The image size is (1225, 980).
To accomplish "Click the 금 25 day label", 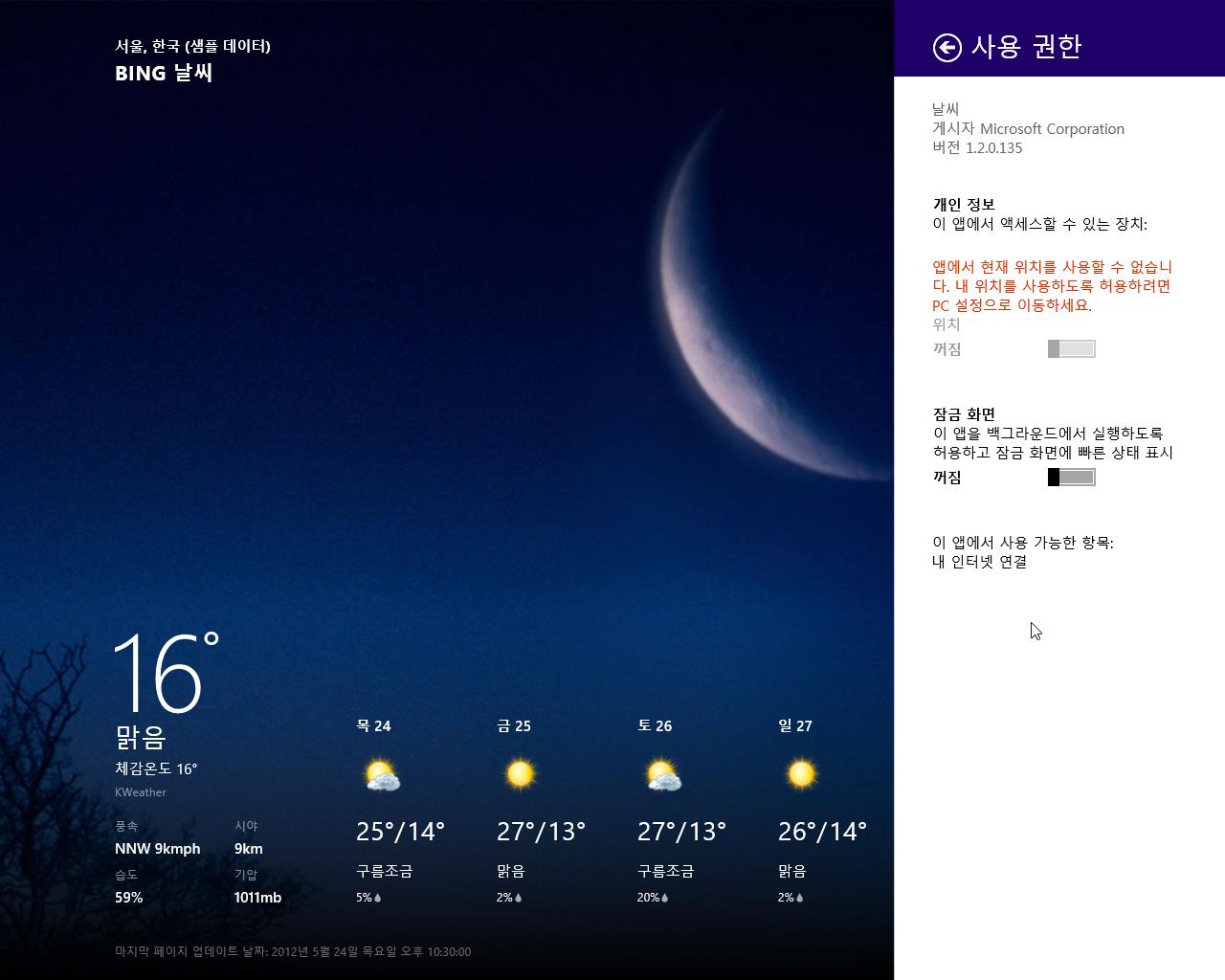I will coord(514,725).
